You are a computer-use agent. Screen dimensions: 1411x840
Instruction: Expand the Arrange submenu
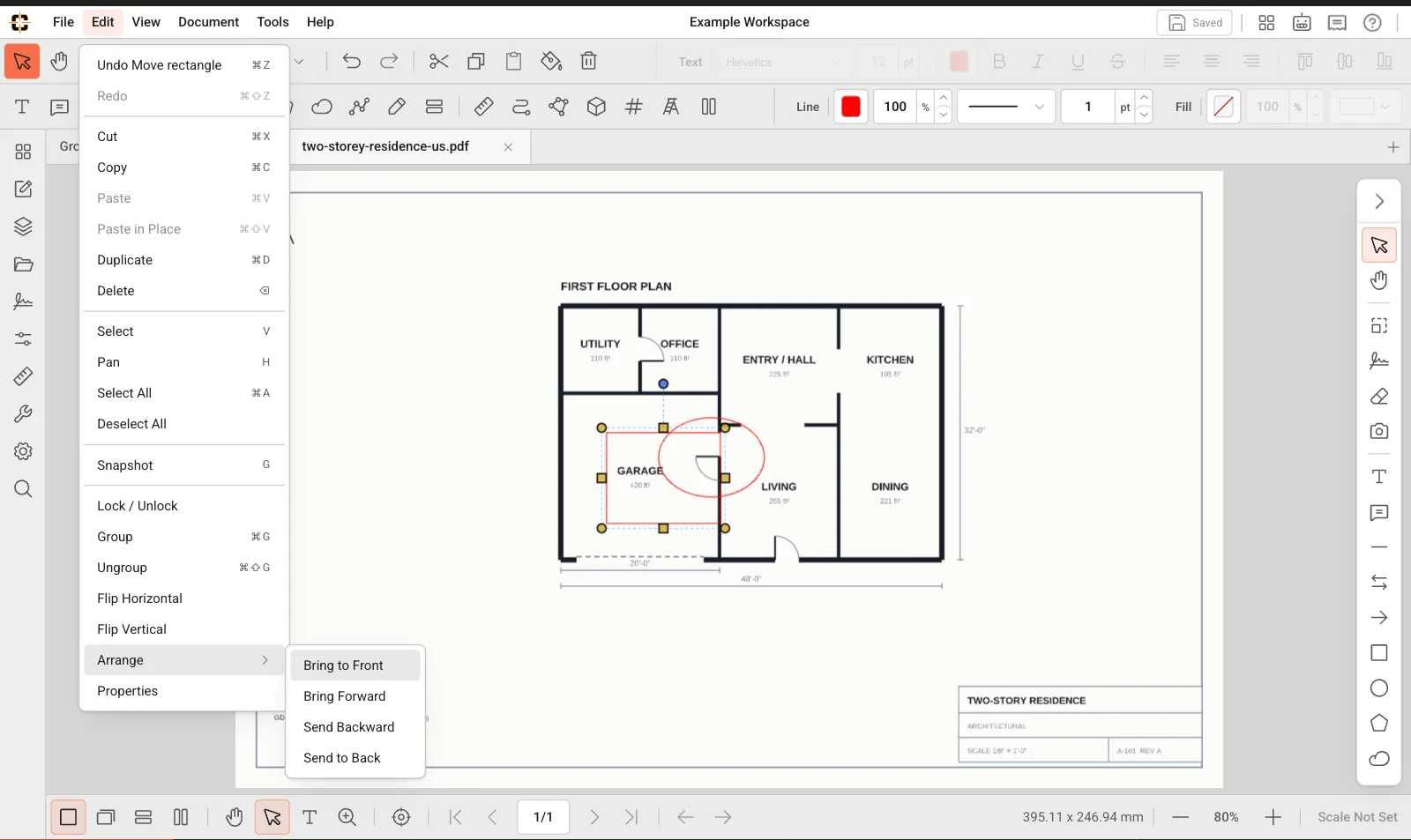click(x=183, y=660)
